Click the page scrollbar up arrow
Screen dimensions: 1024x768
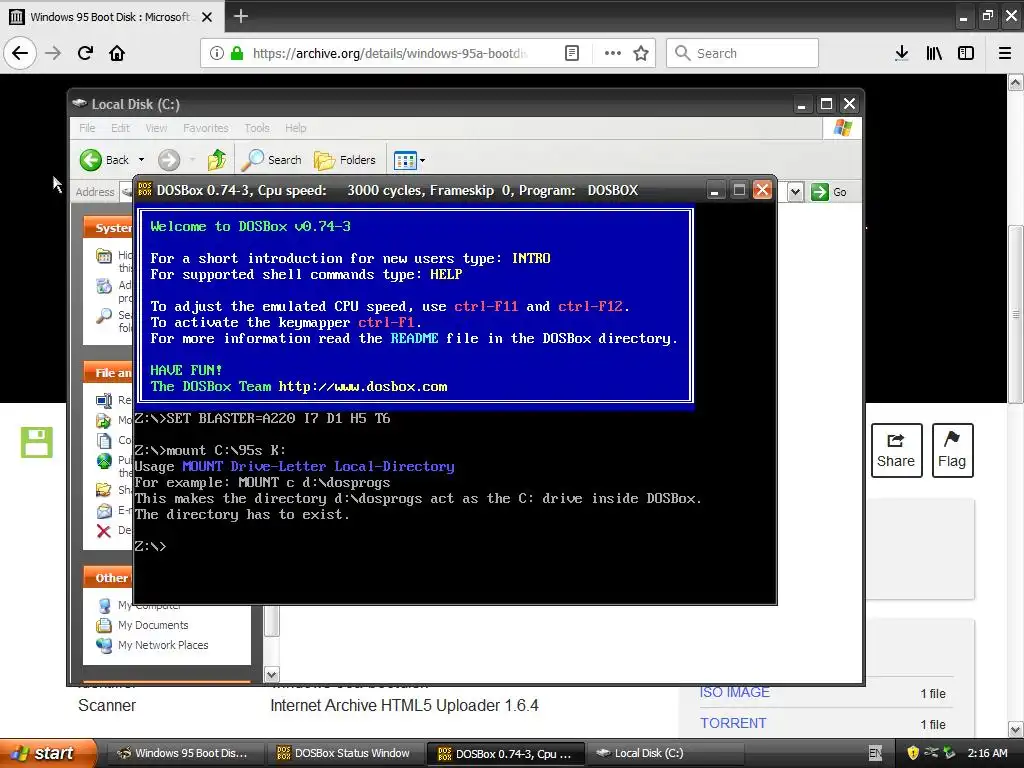[1016, 82]
